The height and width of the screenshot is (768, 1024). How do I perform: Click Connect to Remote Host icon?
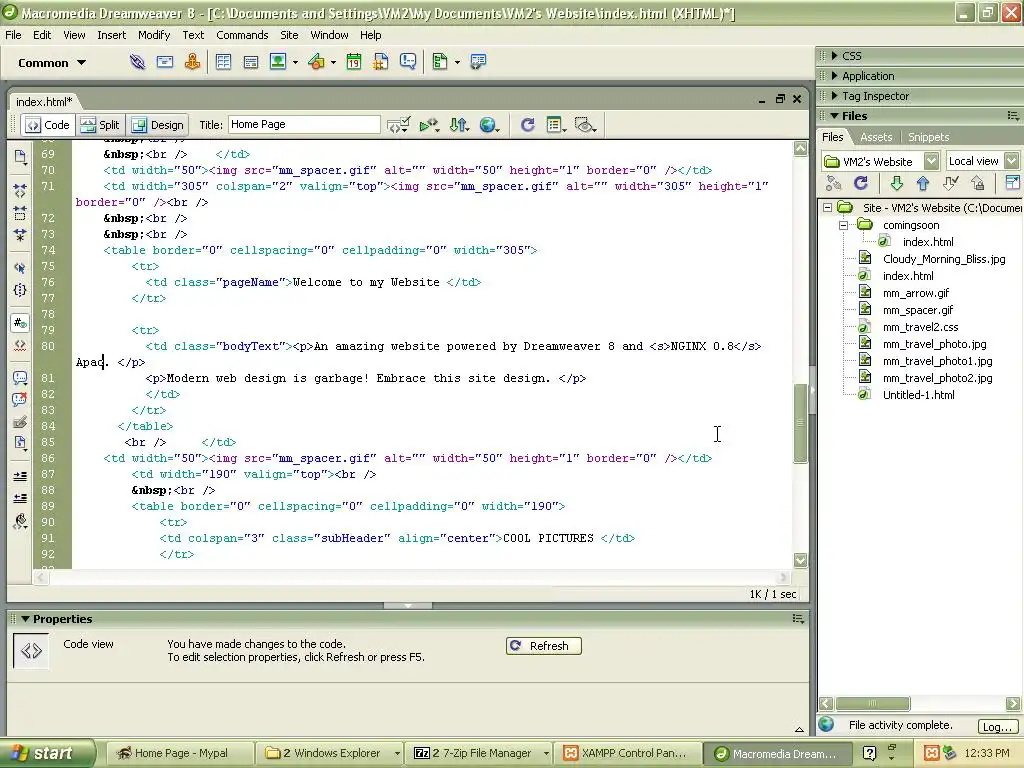[833, 184]
